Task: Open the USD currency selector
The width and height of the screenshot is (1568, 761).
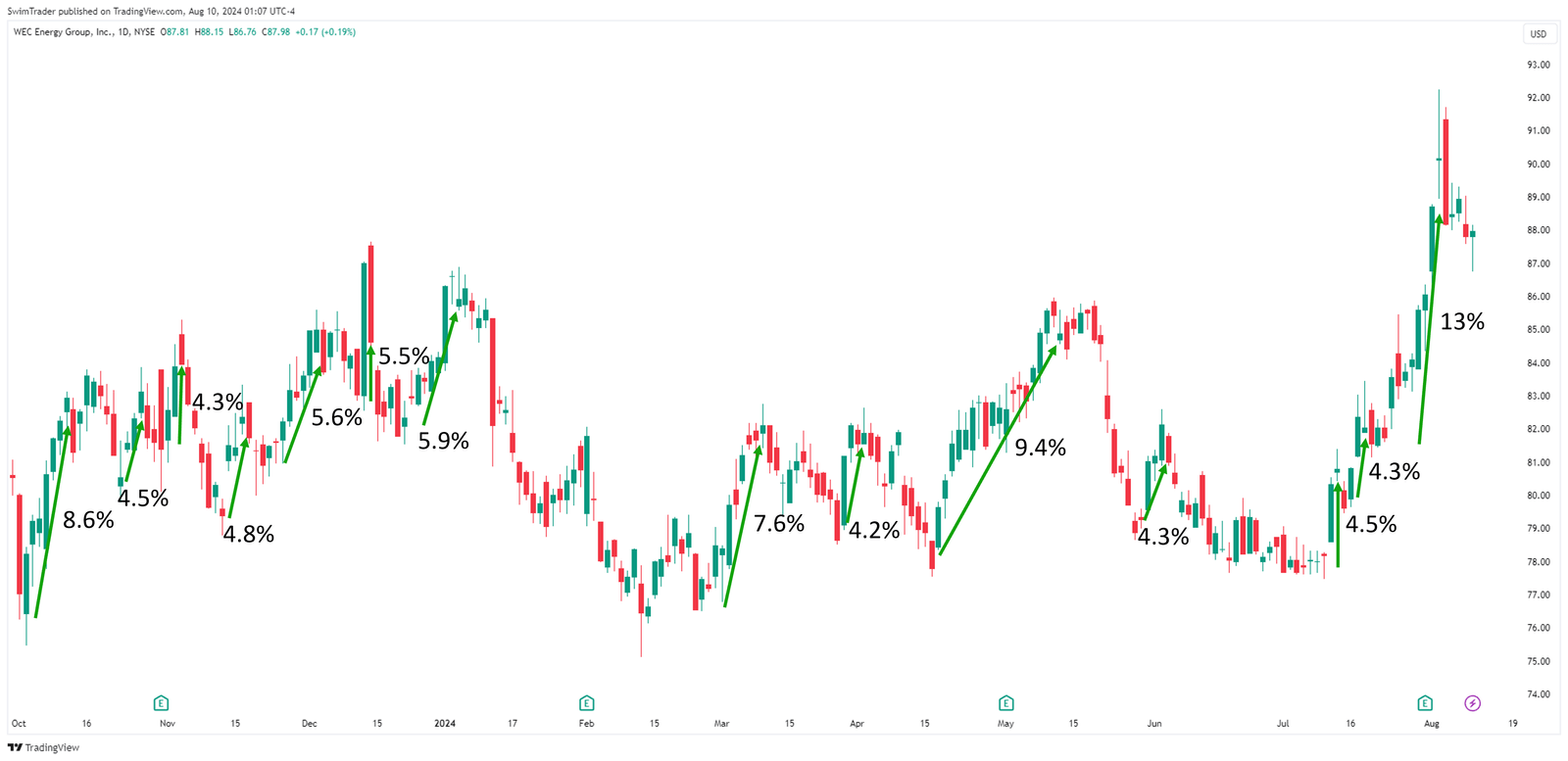Action: 1539,34
